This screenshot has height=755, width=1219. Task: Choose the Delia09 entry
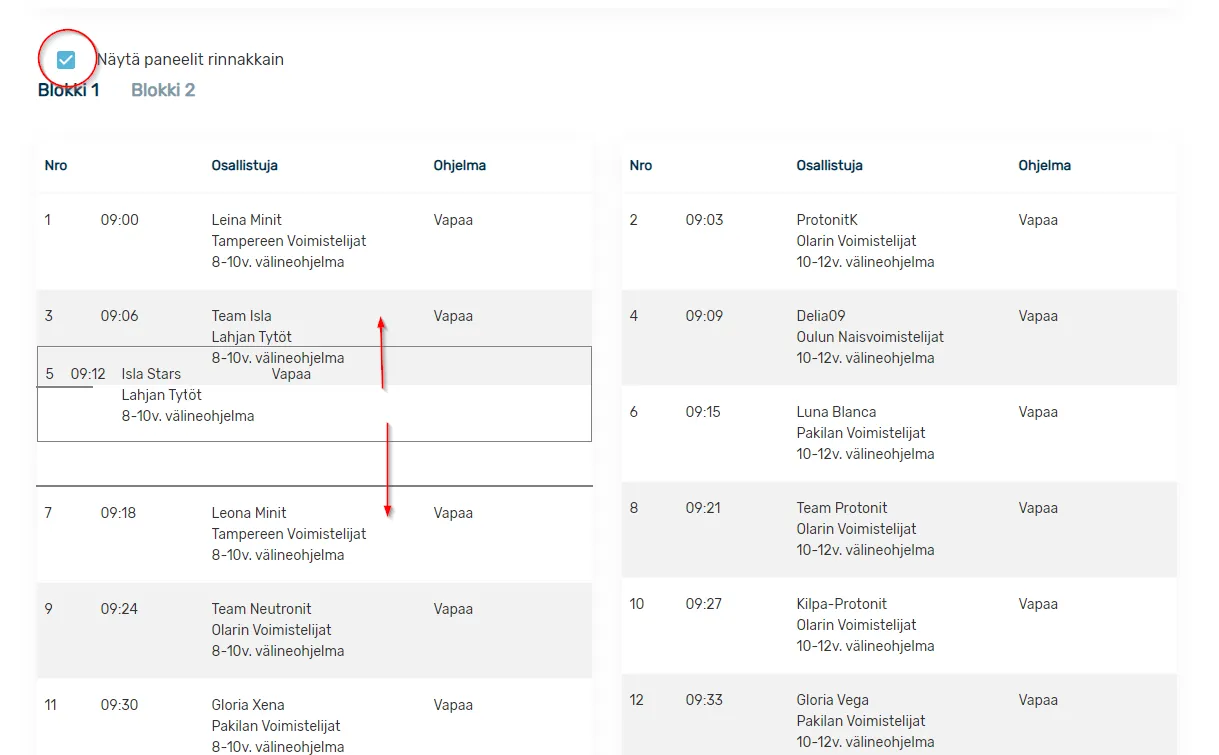click(821, 316)
